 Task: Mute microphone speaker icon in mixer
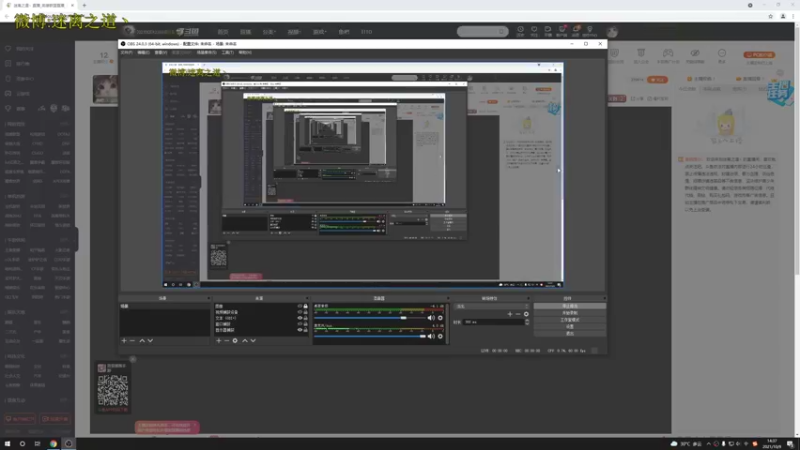tap(431, 336)
